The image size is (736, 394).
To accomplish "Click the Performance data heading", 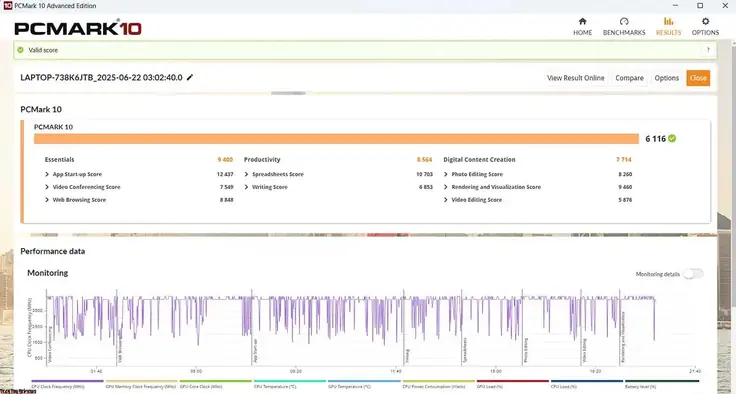I will tap(53, 251).
